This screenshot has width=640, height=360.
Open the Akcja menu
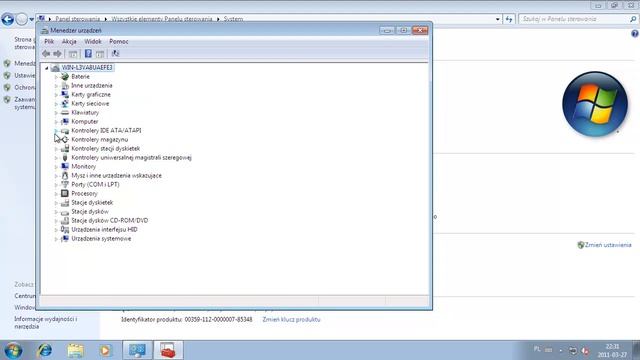[69, 41]
